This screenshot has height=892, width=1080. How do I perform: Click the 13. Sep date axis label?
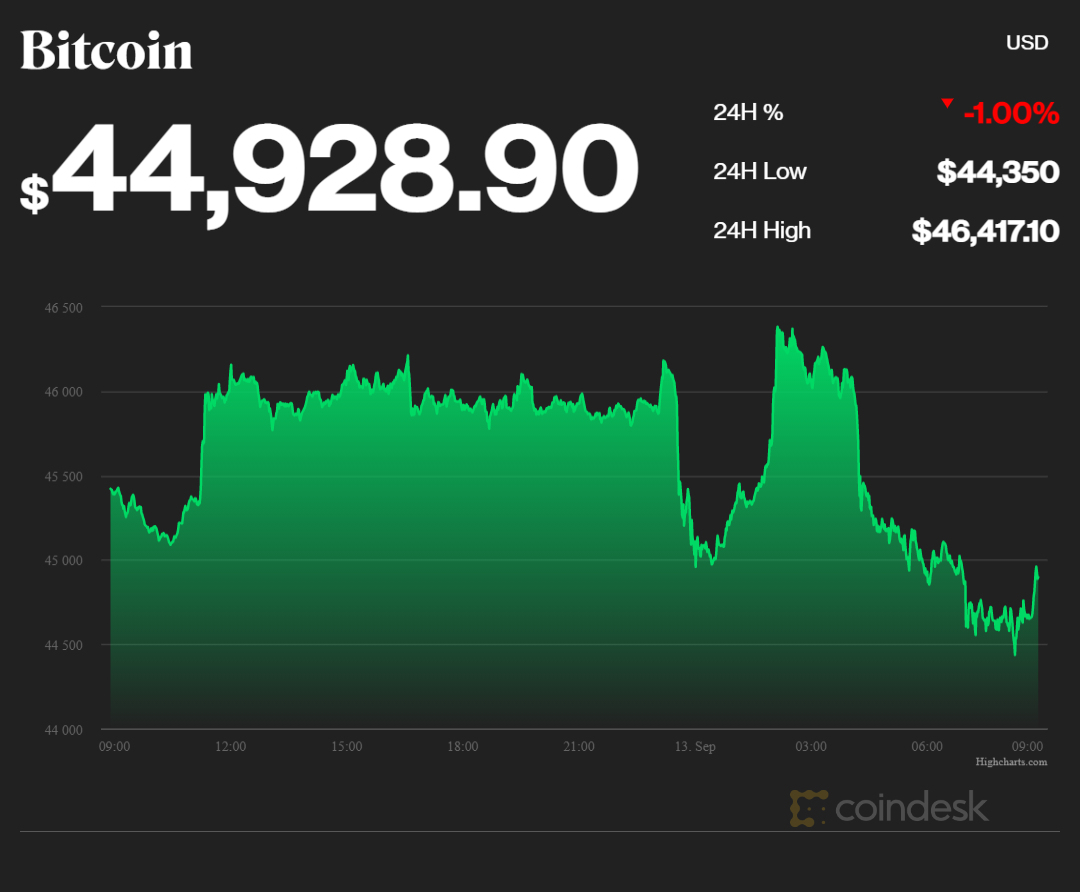click(x=695, y=746)
